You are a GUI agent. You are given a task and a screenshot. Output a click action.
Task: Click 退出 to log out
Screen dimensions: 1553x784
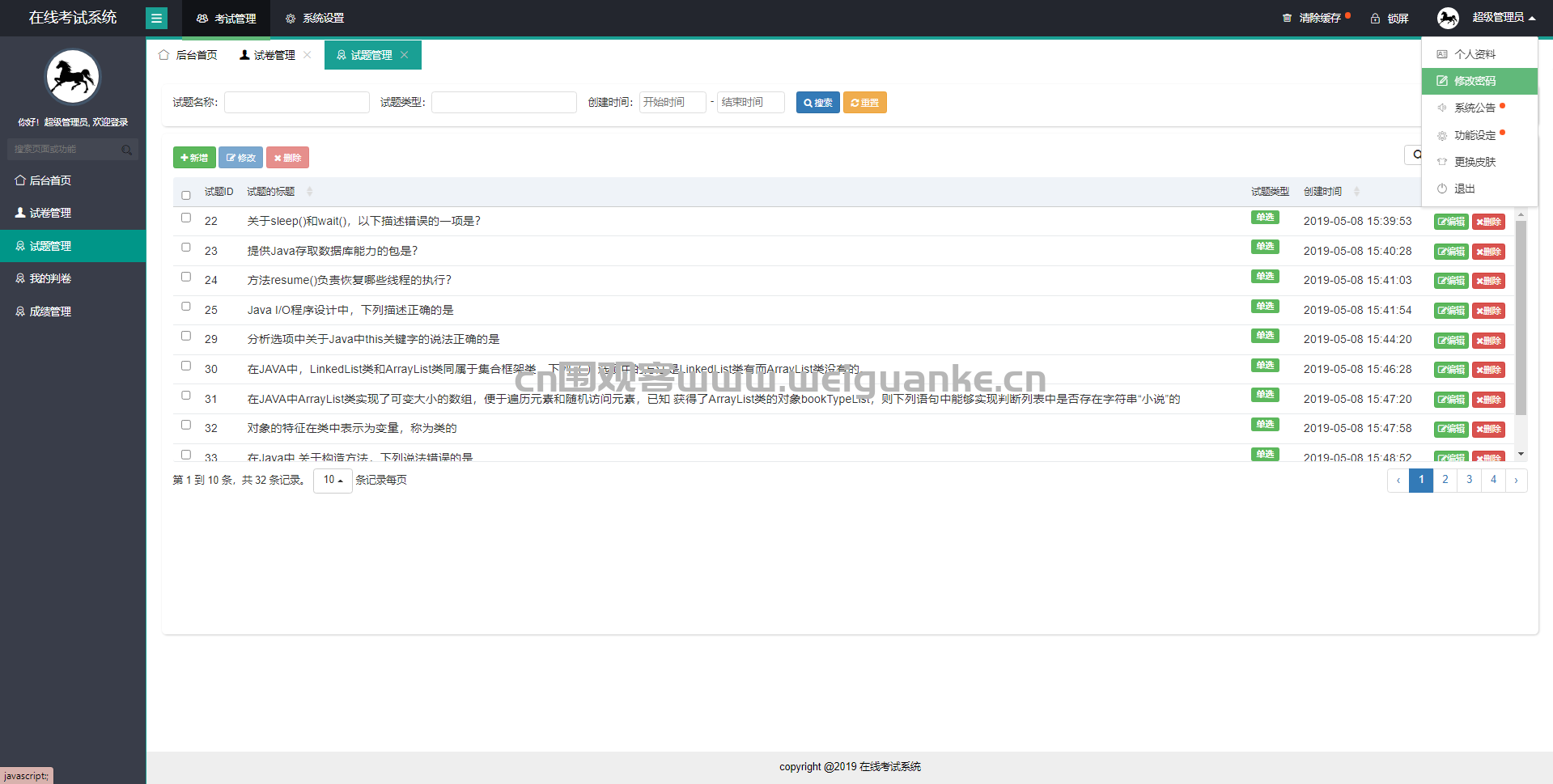1479,189
